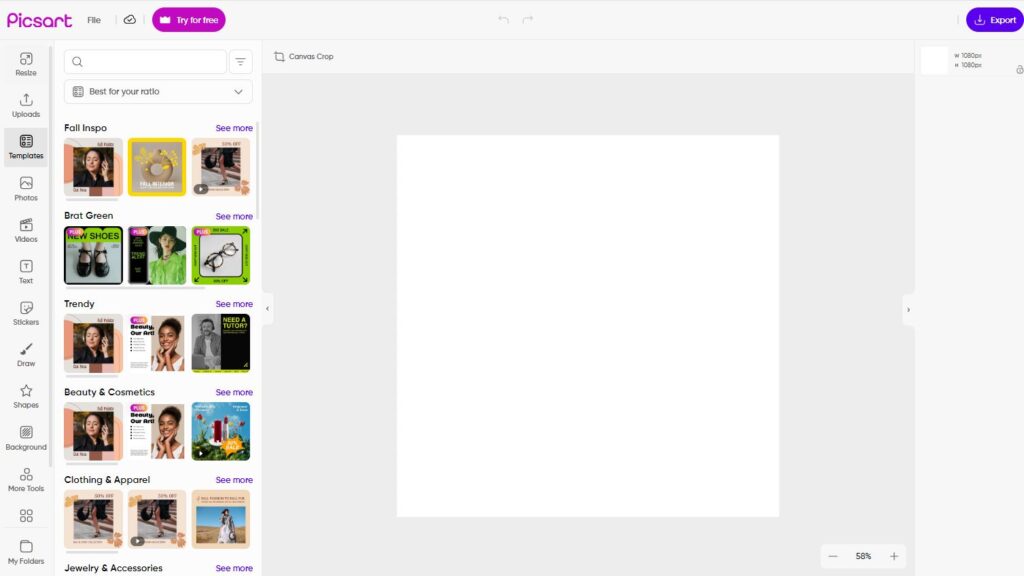Zoom out with the minus button

point(833,556)
